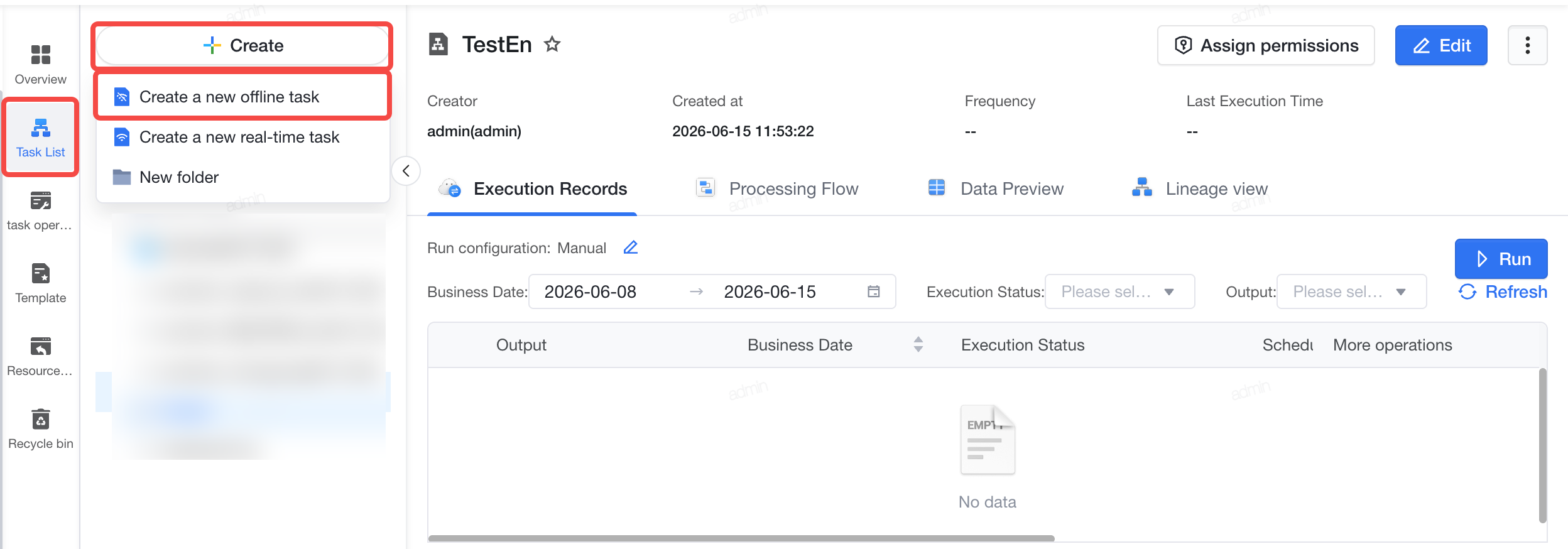Open the Overview sidebar icon

[40, 64]
